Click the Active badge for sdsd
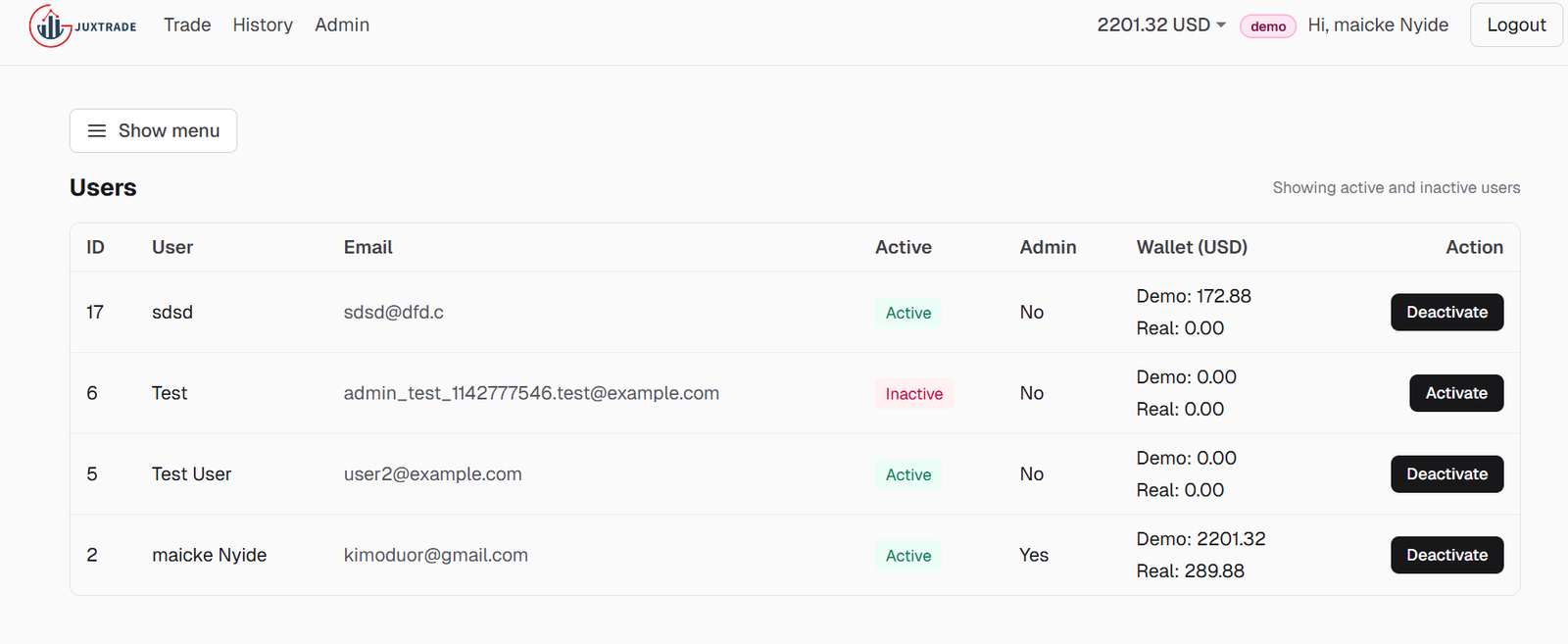Screen dimensions: 1568x644 point(908,313)
